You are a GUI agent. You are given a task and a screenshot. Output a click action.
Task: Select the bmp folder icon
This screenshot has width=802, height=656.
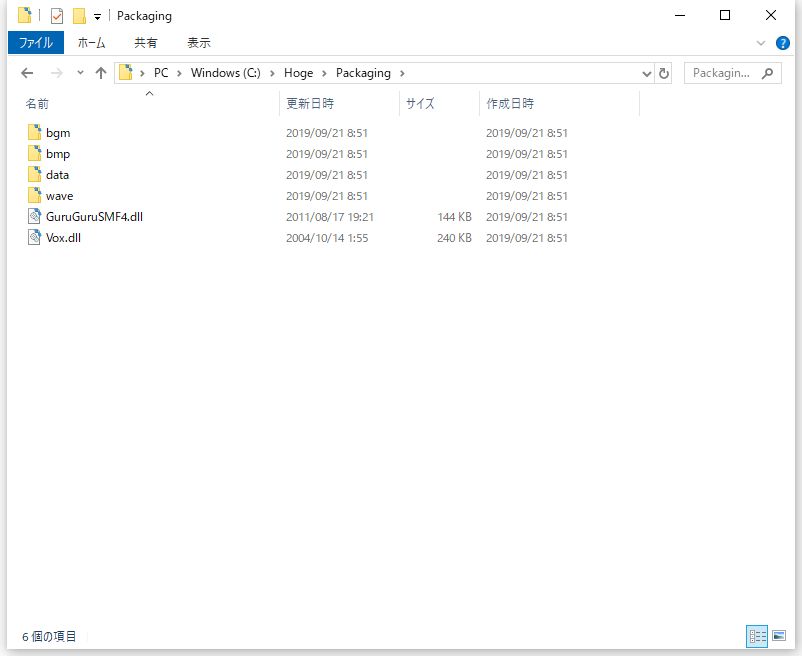point(34,153)
